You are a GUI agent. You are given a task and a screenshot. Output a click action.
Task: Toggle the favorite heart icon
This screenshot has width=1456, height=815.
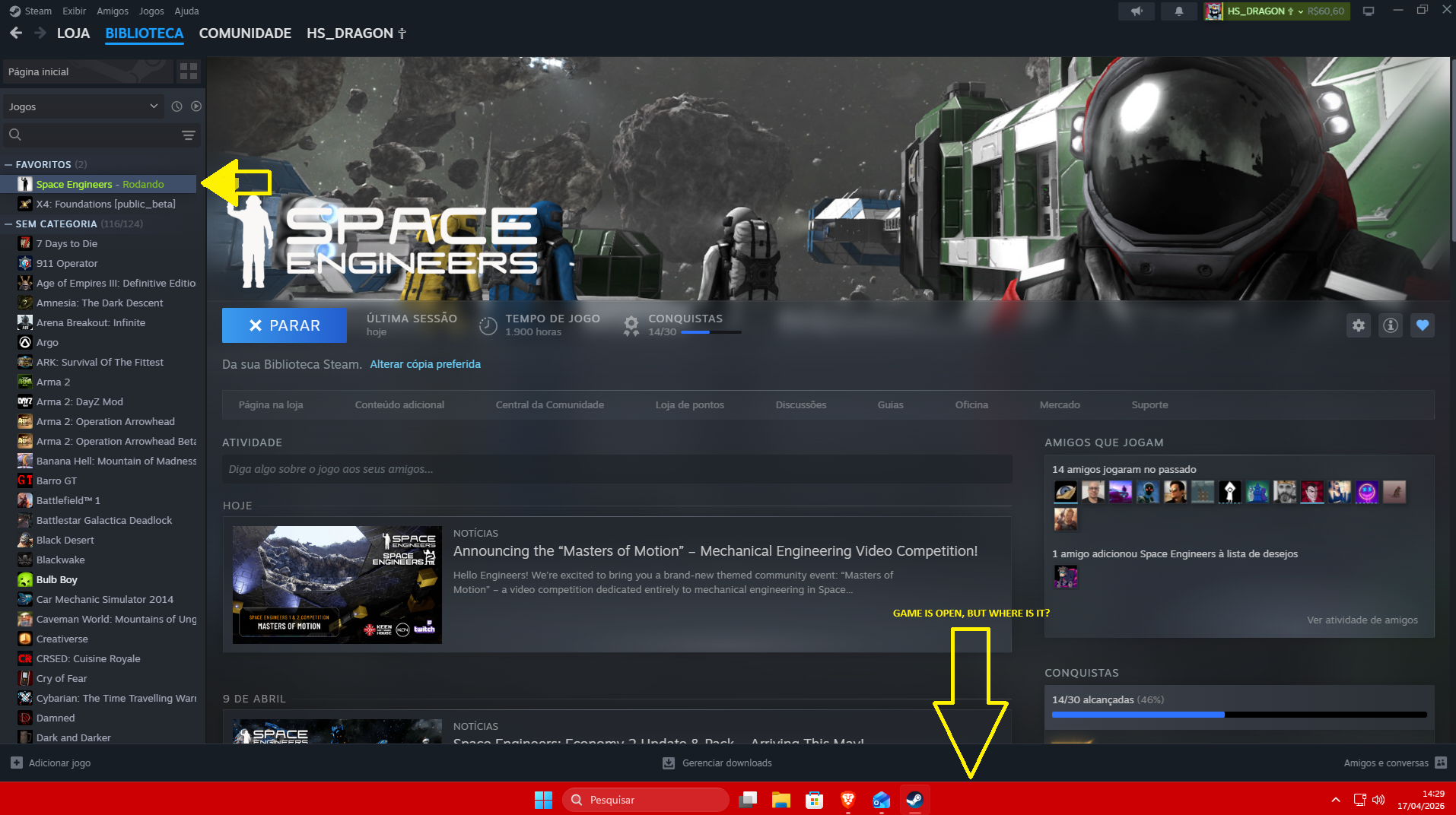coord(1422,325)
